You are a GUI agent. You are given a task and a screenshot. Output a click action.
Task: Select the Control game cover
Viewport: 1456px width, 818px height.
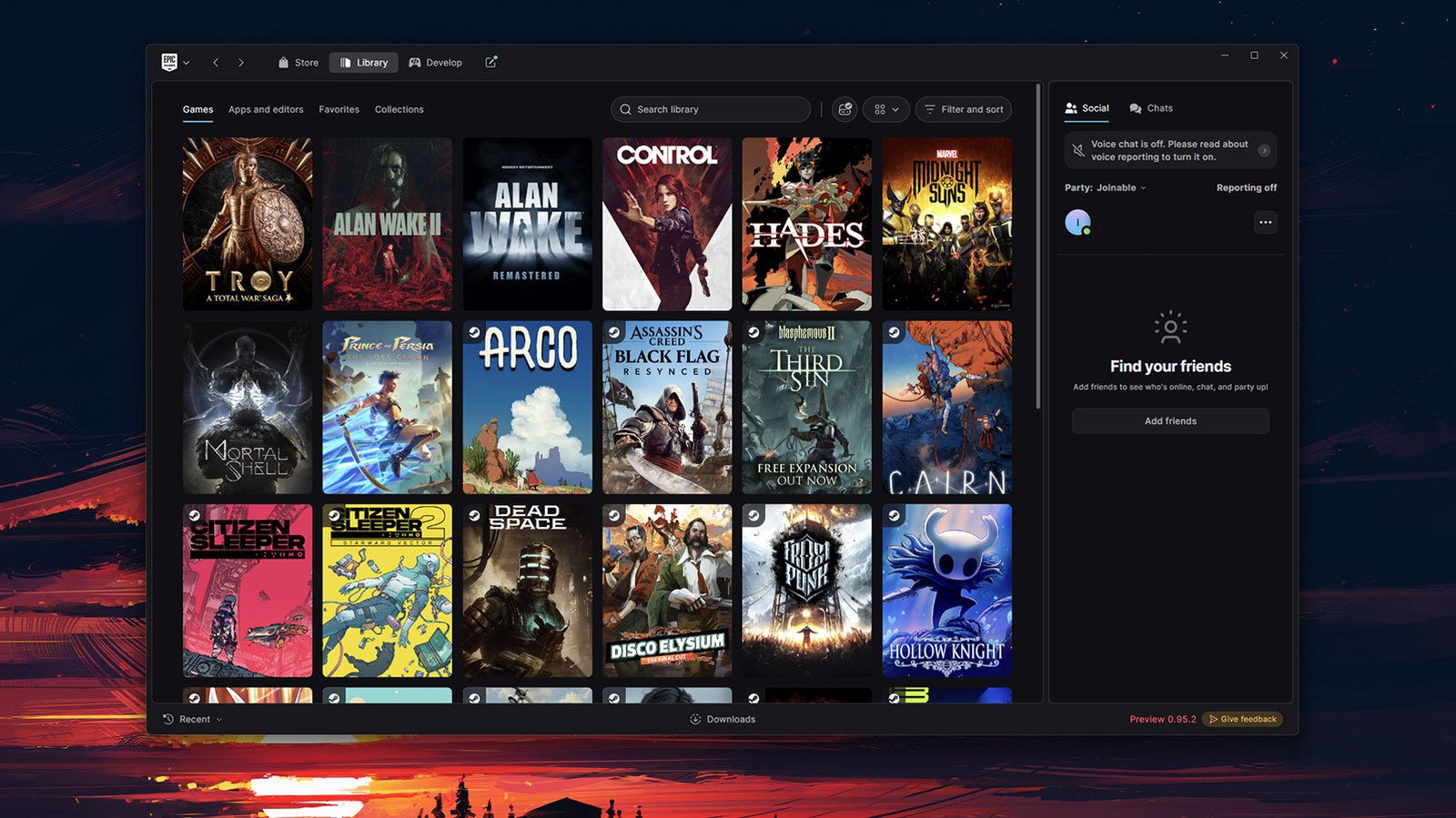(667, 224)
